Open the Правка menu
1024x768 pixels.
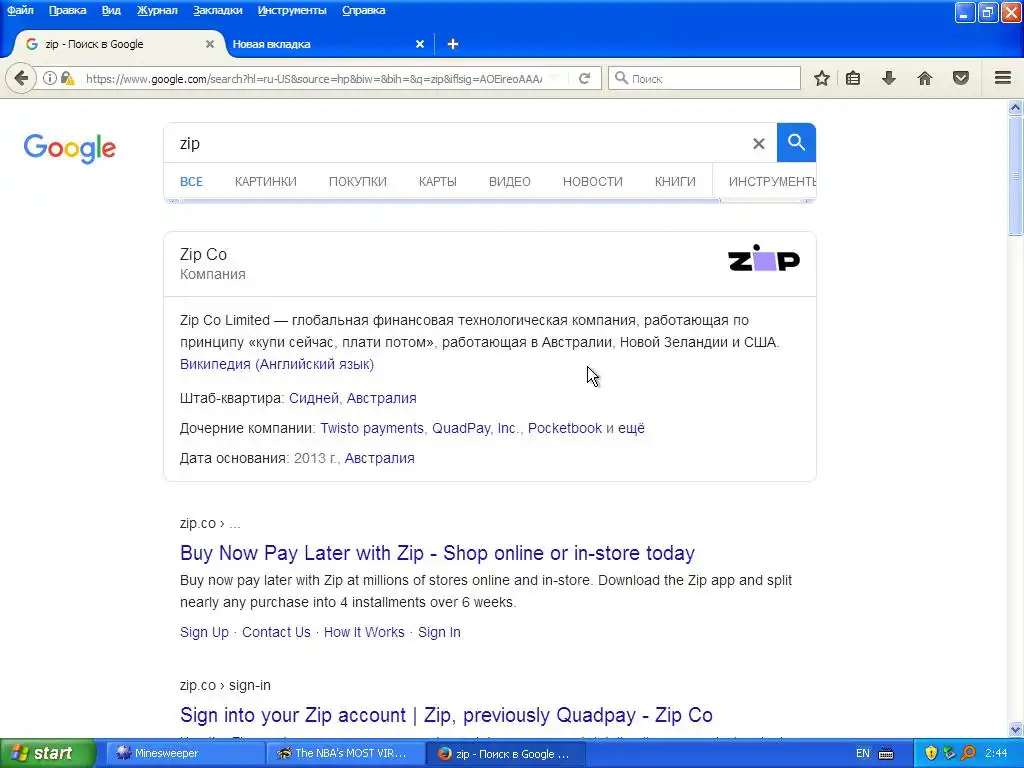click(x=67, y=10)
